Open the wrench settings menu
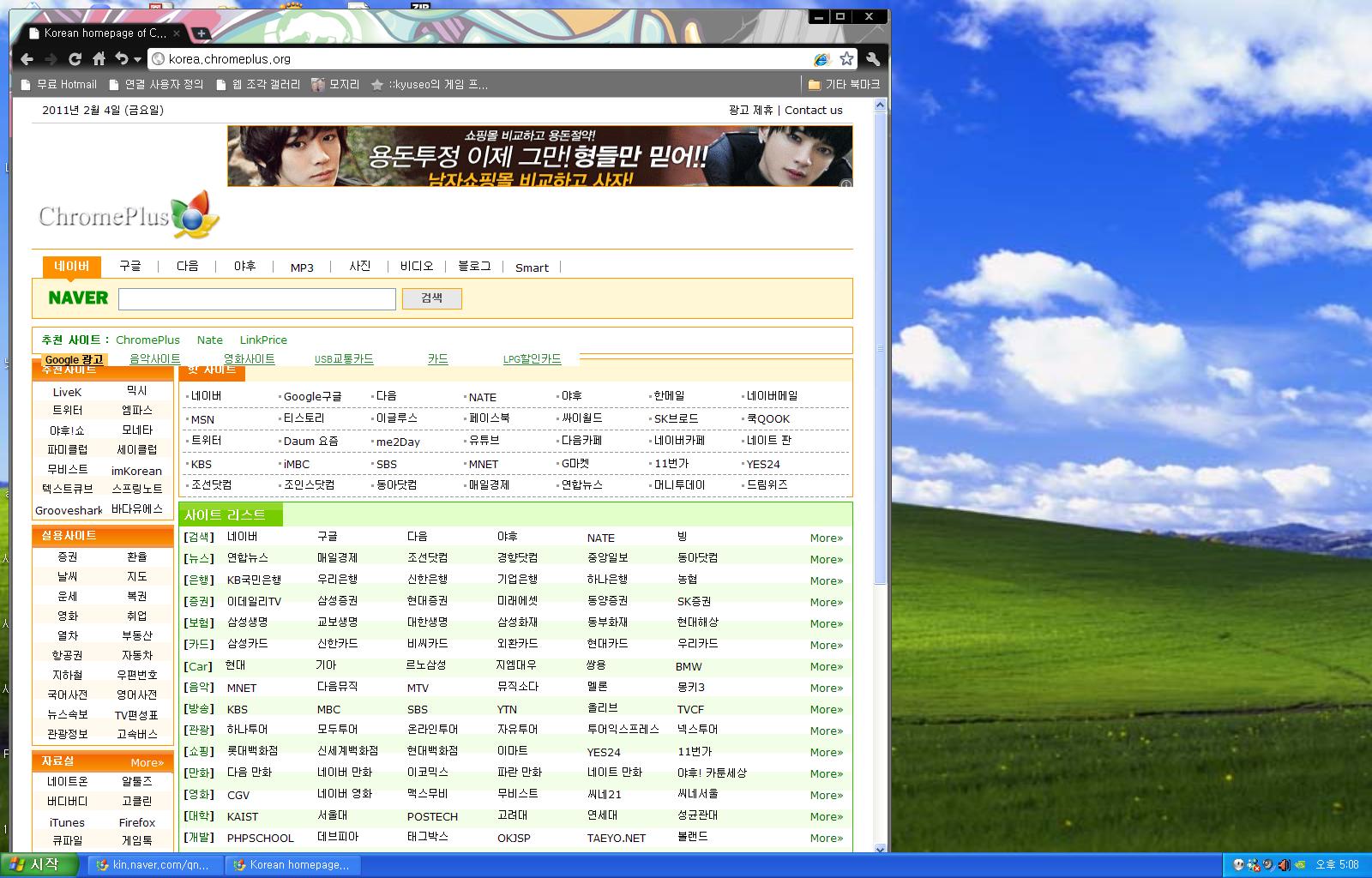Image resolution: width=1372 pixels, height=878 pixels. coord(873,59)
